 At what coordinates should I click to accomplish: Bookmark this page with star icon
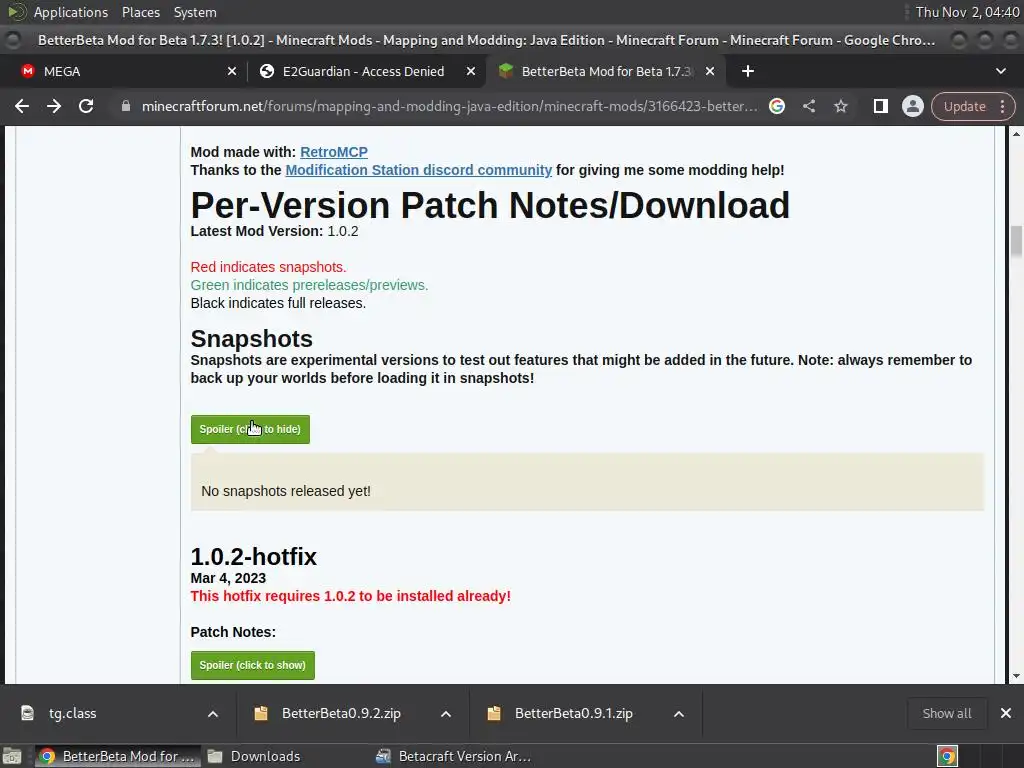[840, 106]
